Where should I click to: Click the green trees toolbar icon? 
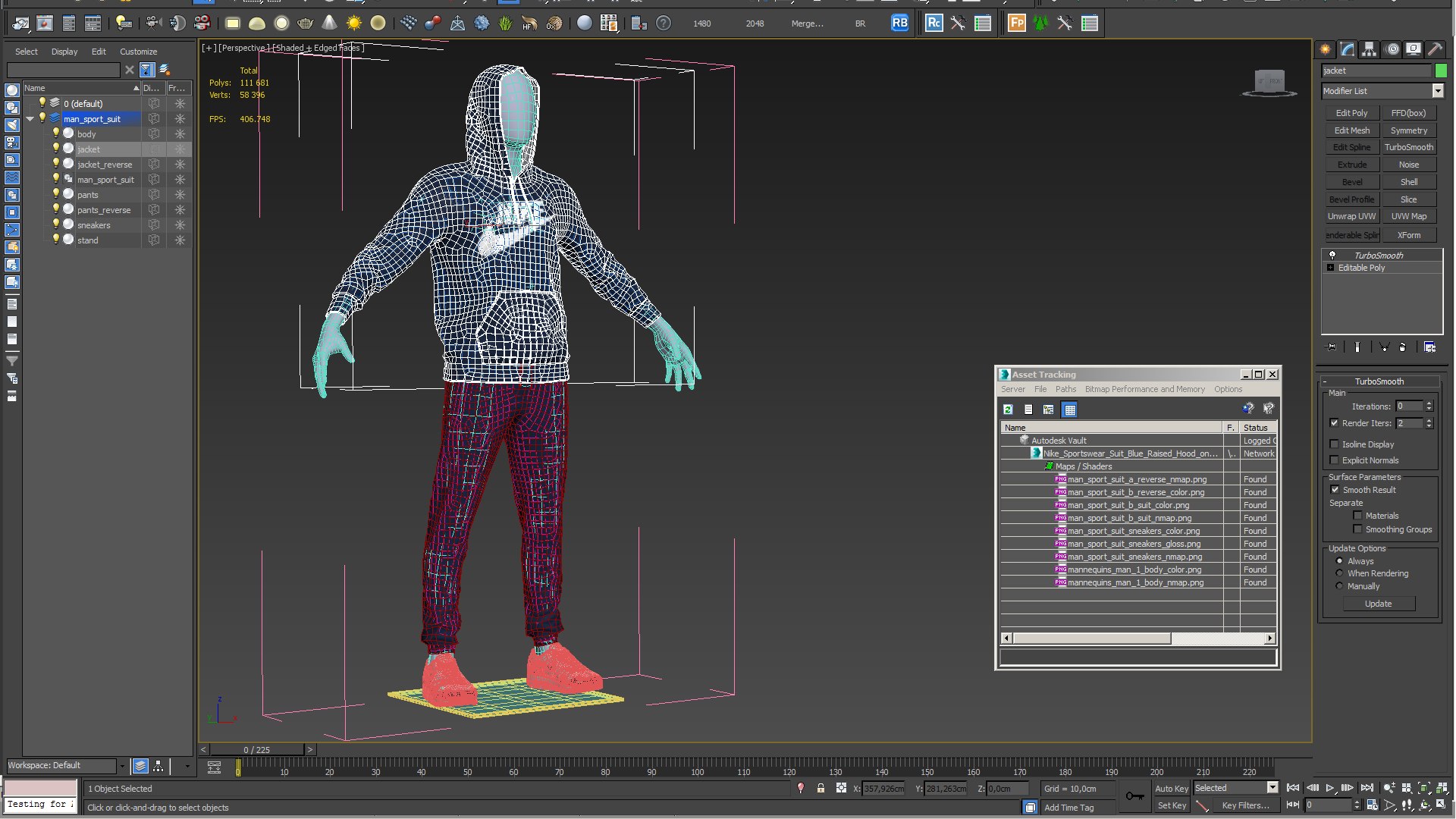pyautogui.click(x=1041, y=24)
